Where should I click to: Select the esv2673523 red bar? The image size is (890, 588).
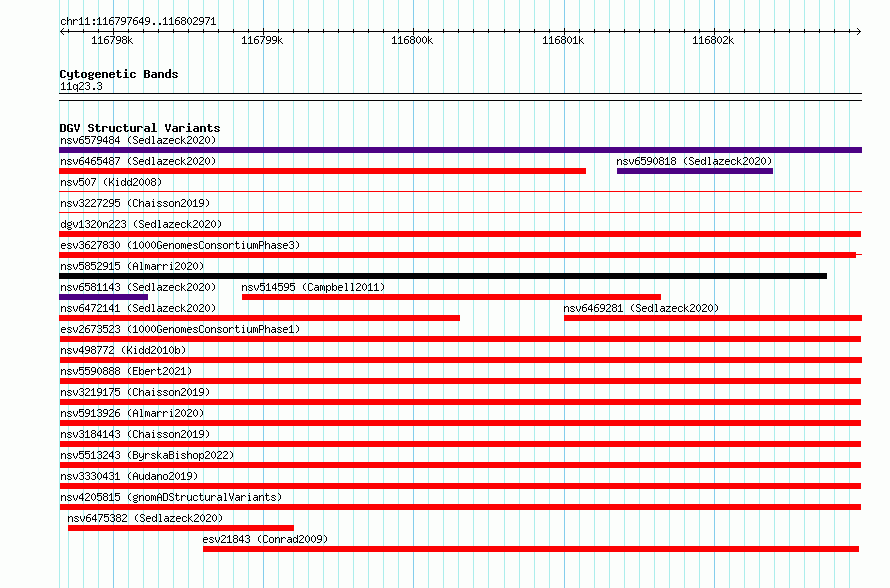(460, 339)
